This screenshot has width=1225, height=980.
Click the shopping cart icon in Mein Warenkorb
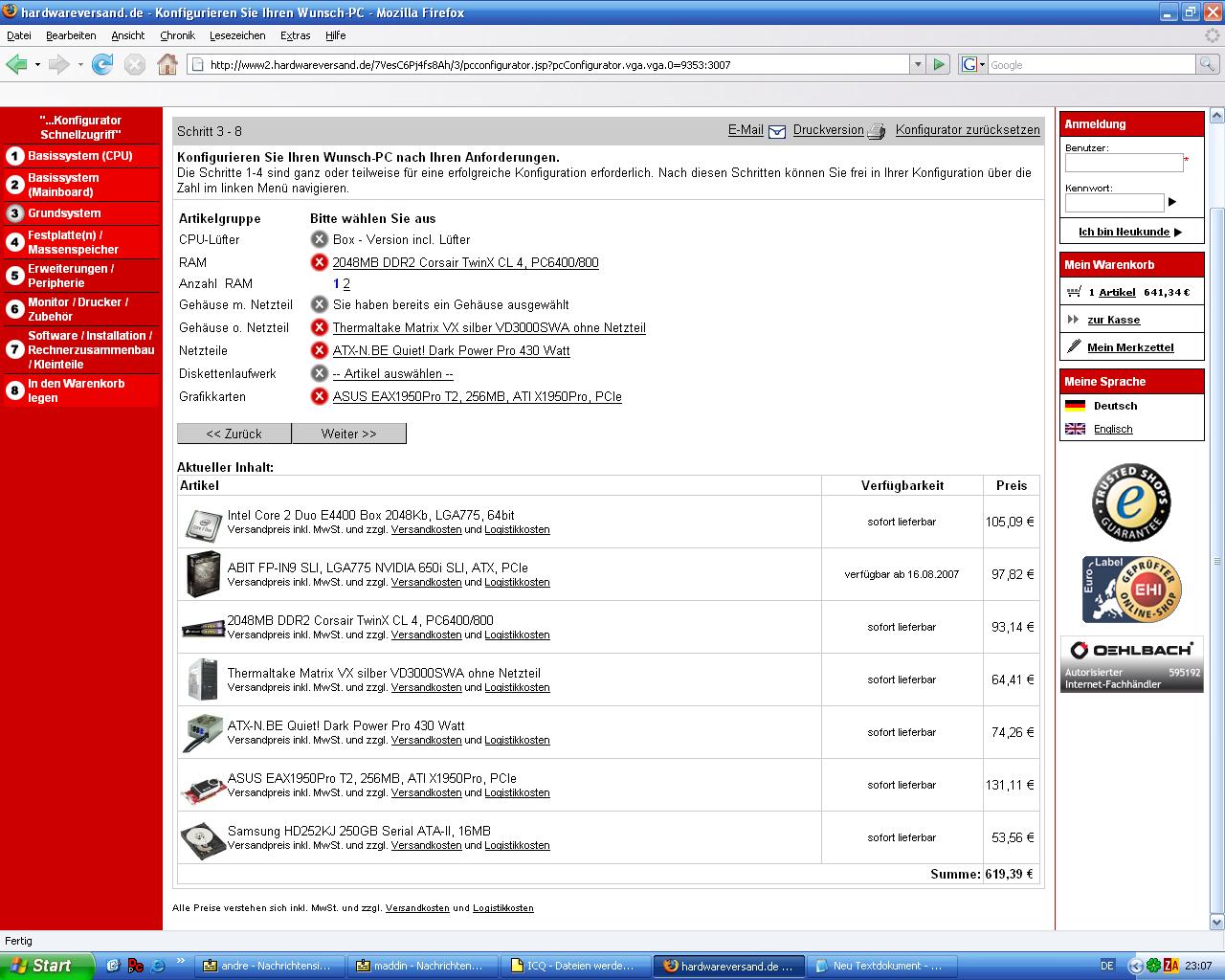1074,292
